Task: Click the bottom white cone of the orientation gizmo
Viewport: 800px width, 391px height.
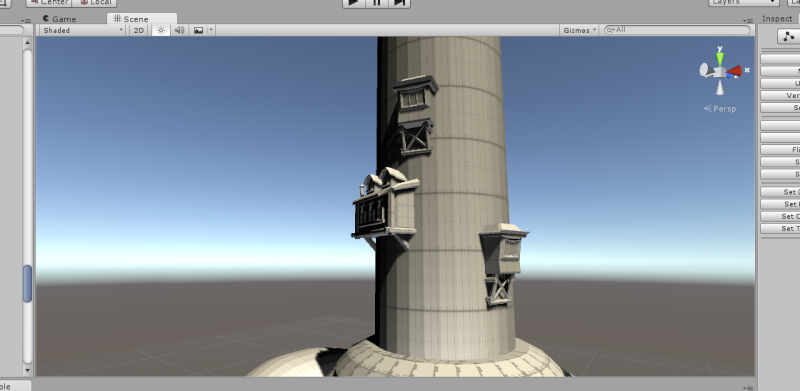Action: click(719, 88)
